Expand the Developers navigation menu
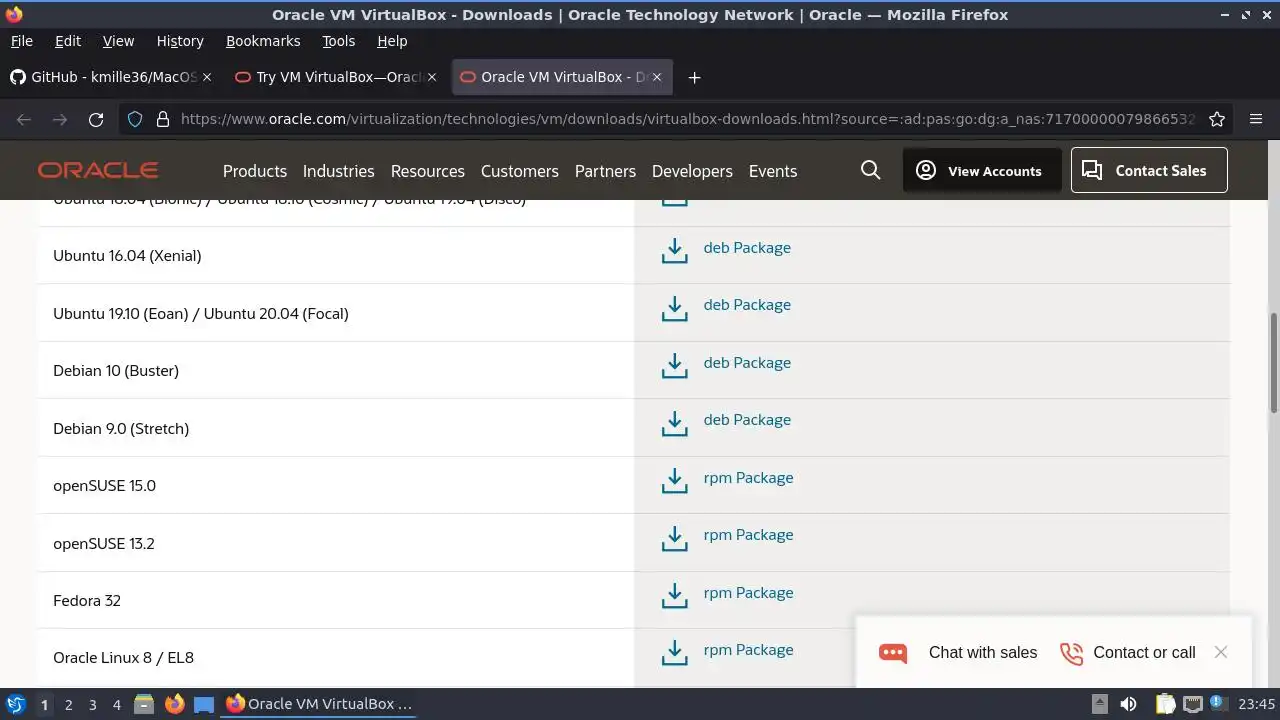 coord(692,171)
